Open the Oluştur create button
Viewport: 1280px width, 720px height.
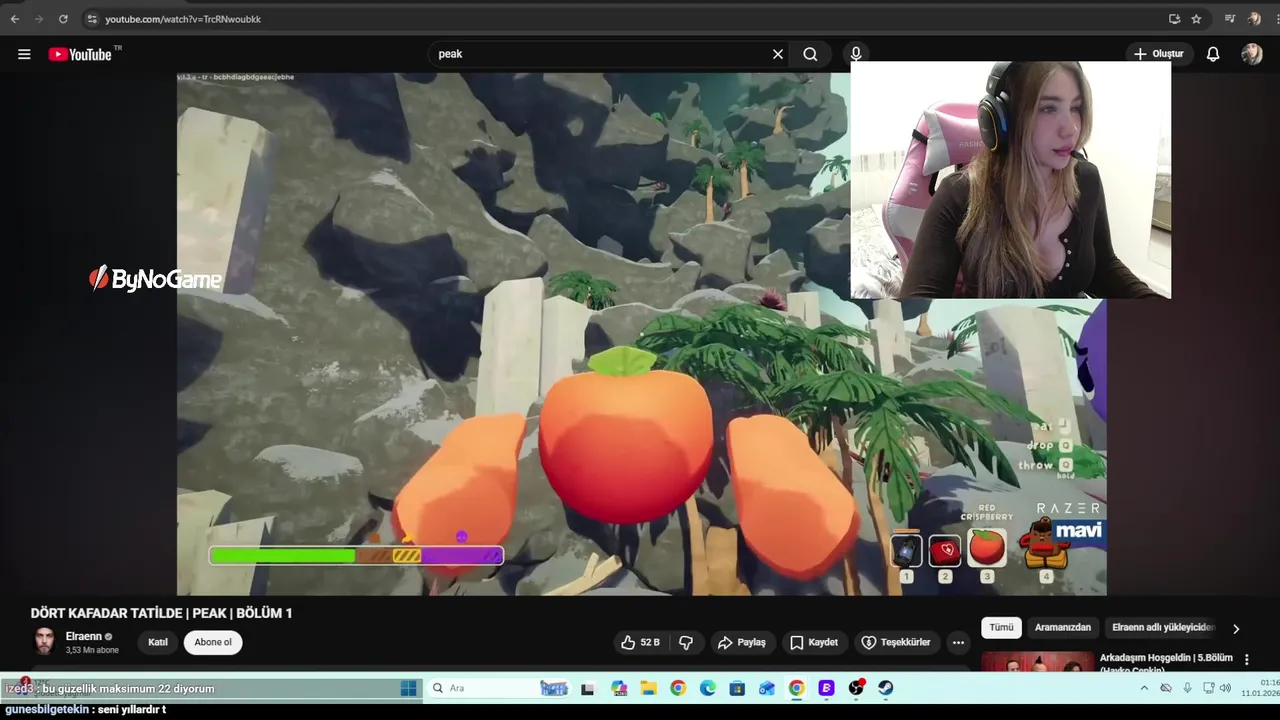click(x=1158, y=54)
